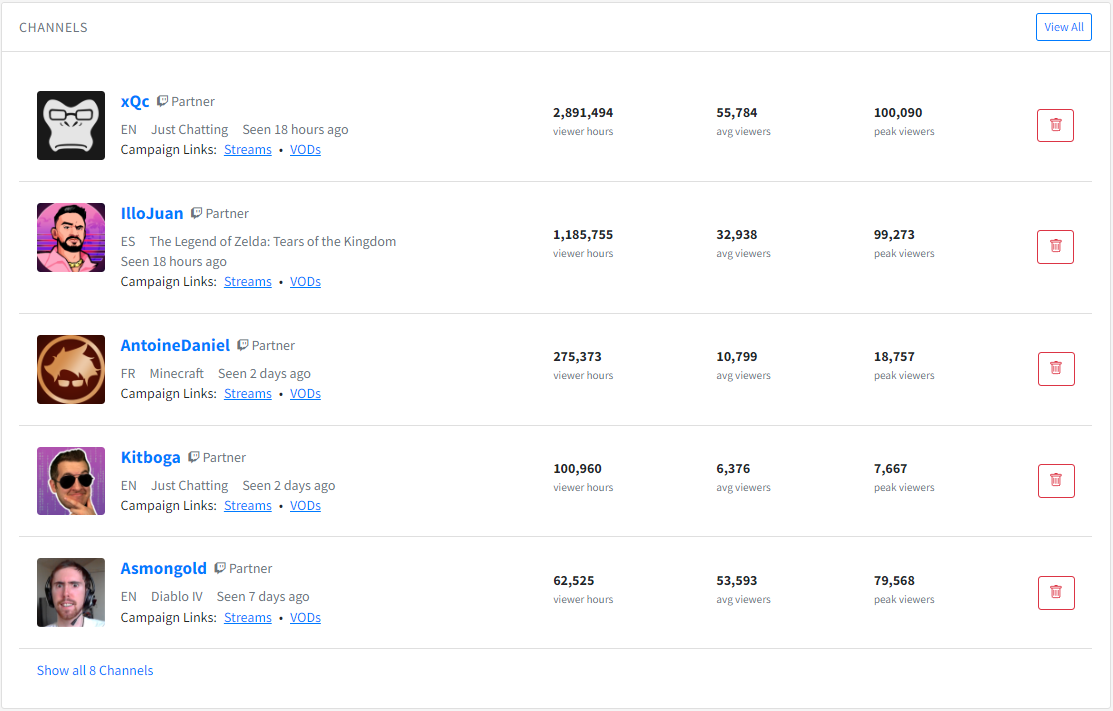Remove IlloJuan channel with trash button
Viewport: 1113px width, 711px height.
[1055, 247]
